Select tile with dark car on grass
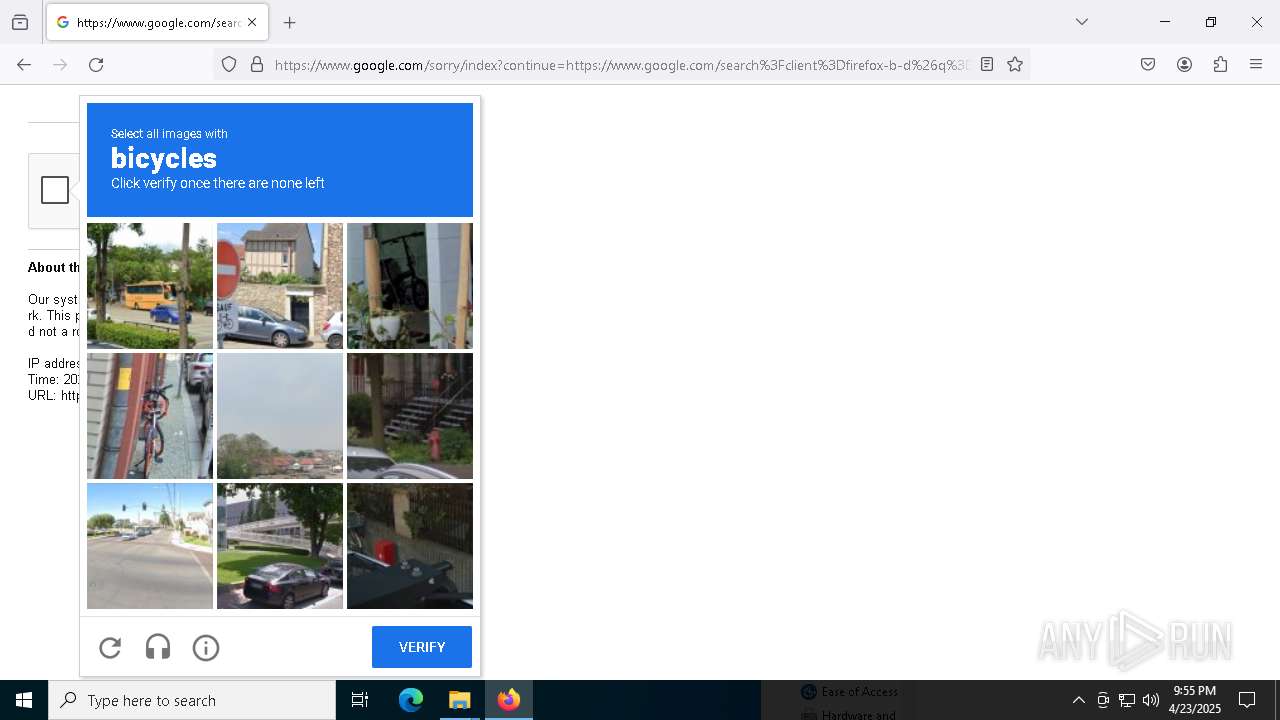Screen dimensions: 1280x720 coord(280,546)
